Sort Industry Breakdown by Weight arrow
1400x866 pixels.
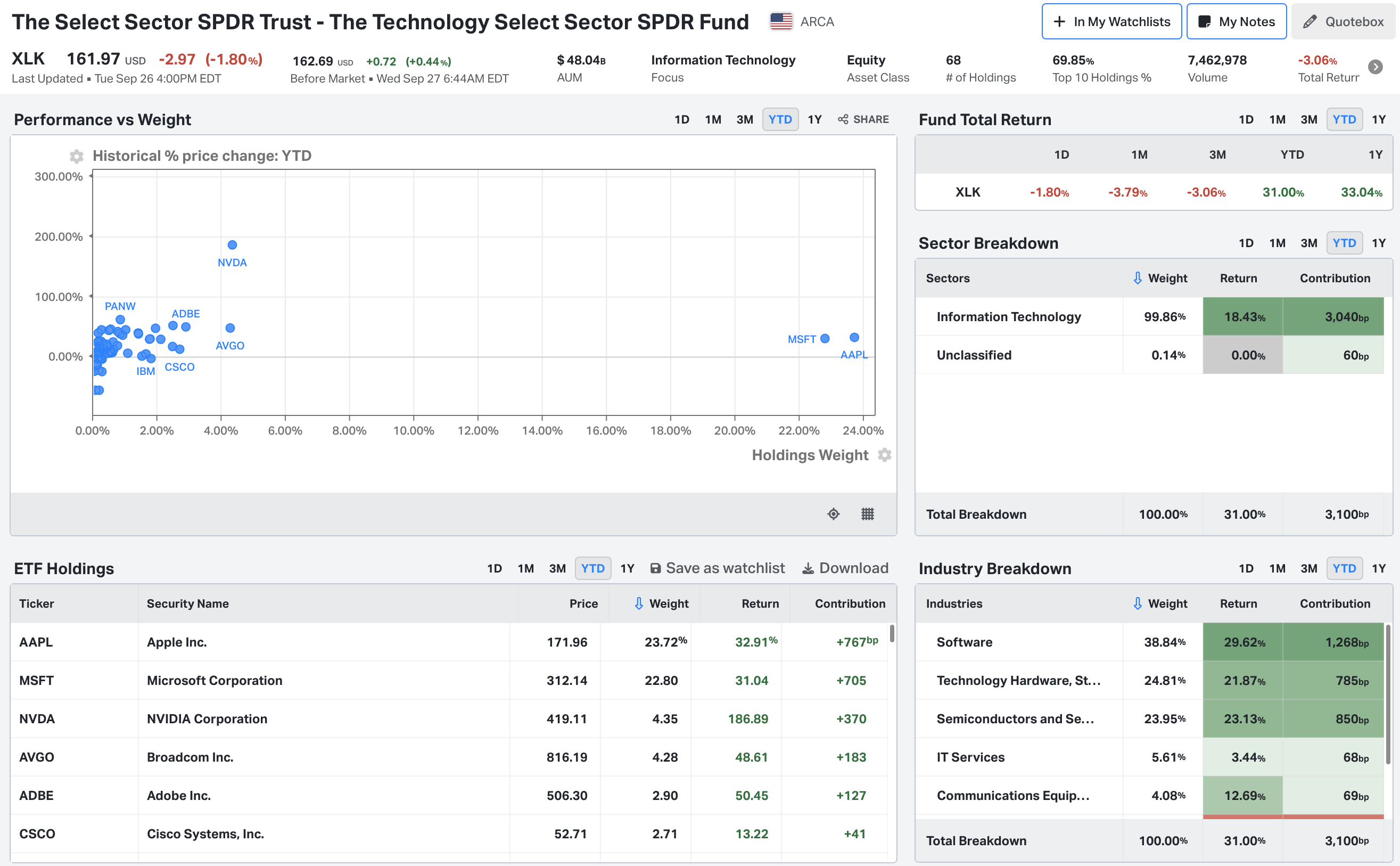(1137, 603)
